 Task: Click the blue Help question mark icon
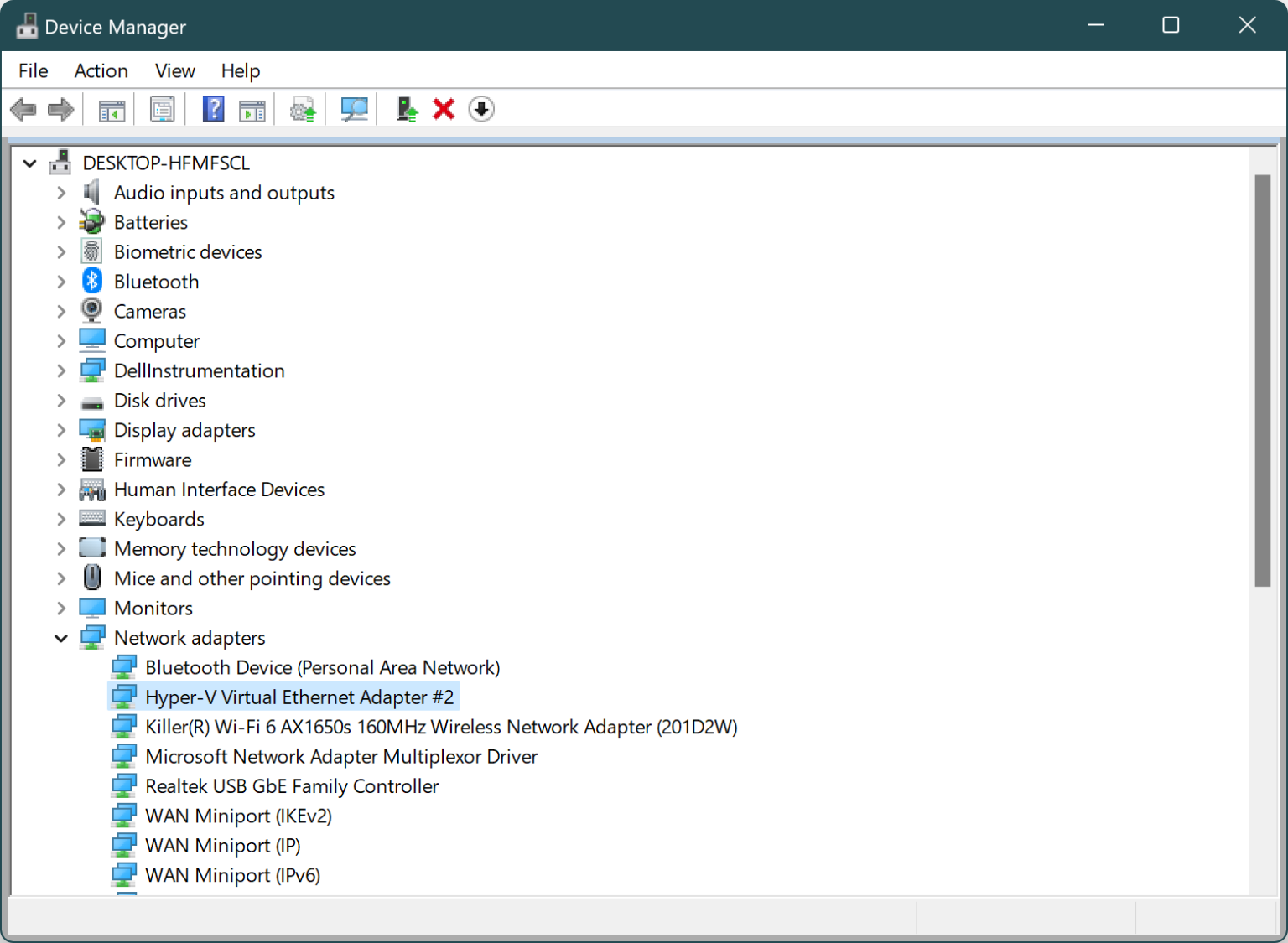pos(214,109)
